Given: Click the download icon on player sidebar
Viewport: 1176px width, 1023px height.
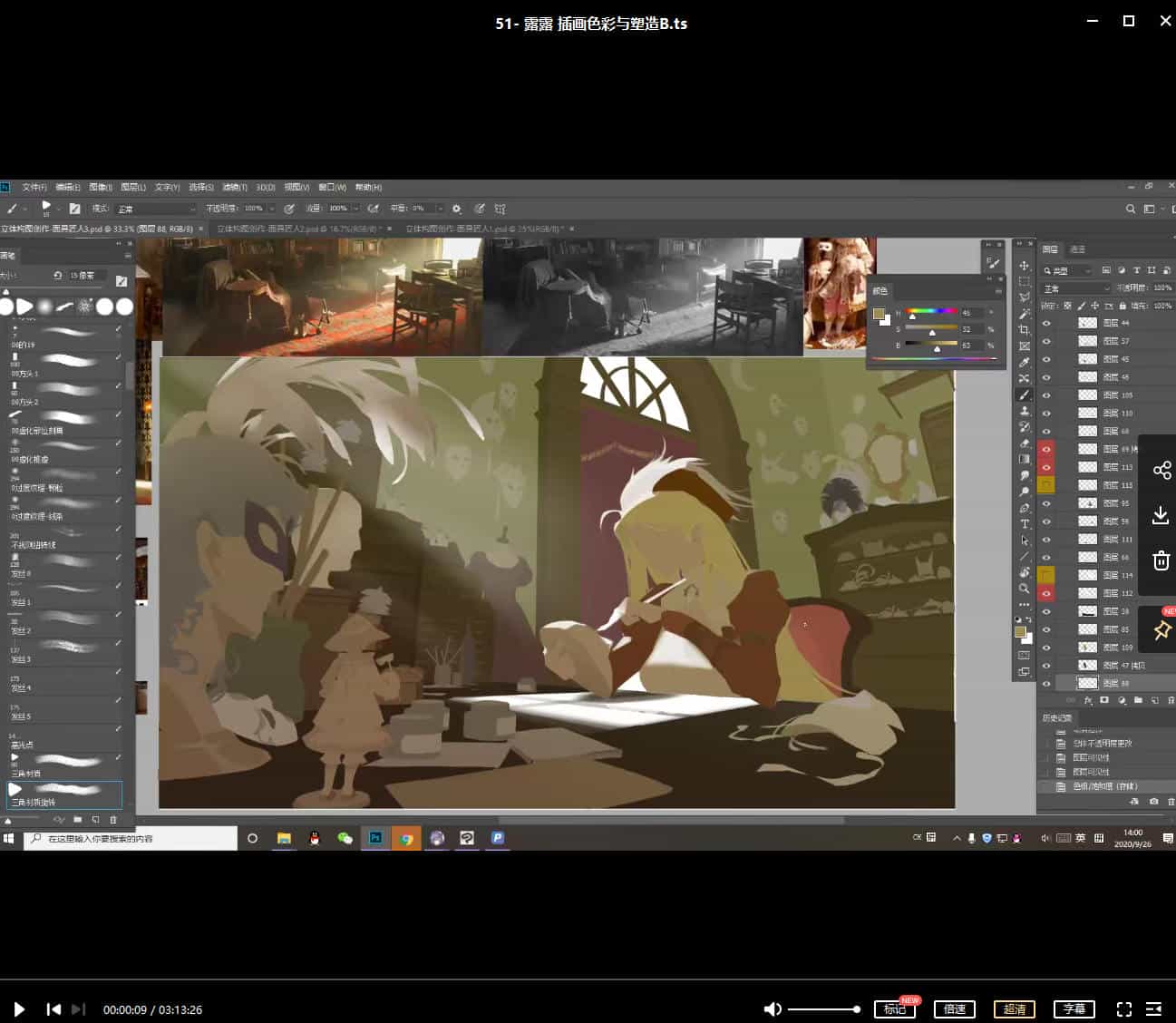Looking at the screenshot, I should pos(1161,516).
